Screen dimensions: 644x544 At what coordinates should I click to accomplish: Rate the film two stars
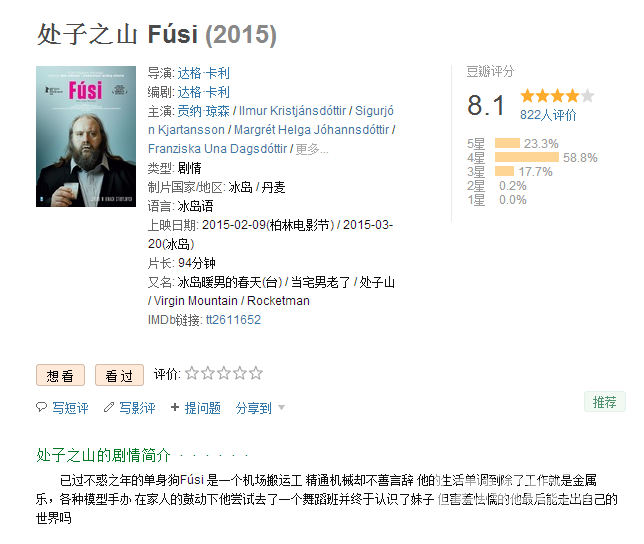click(x=208, y=373)
